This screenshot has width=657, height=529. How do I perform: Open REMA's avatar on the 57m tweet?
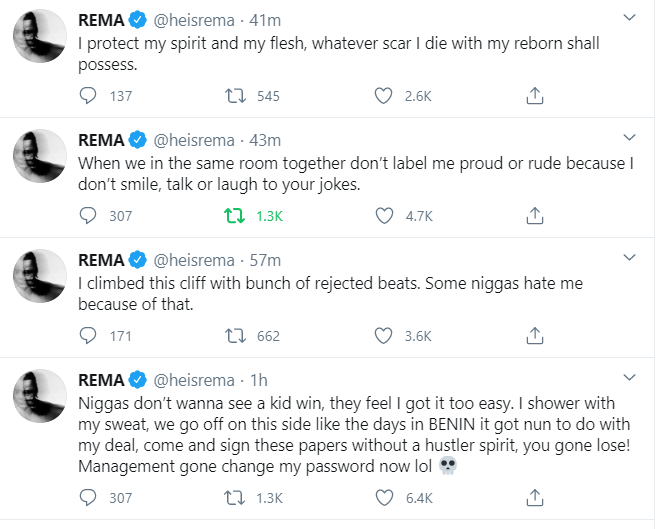pos(40,280)
